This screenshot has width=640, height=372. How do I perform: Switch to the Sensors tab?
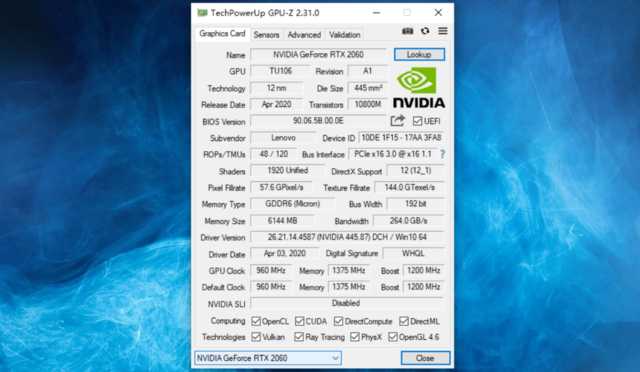[x=266, y=35]
